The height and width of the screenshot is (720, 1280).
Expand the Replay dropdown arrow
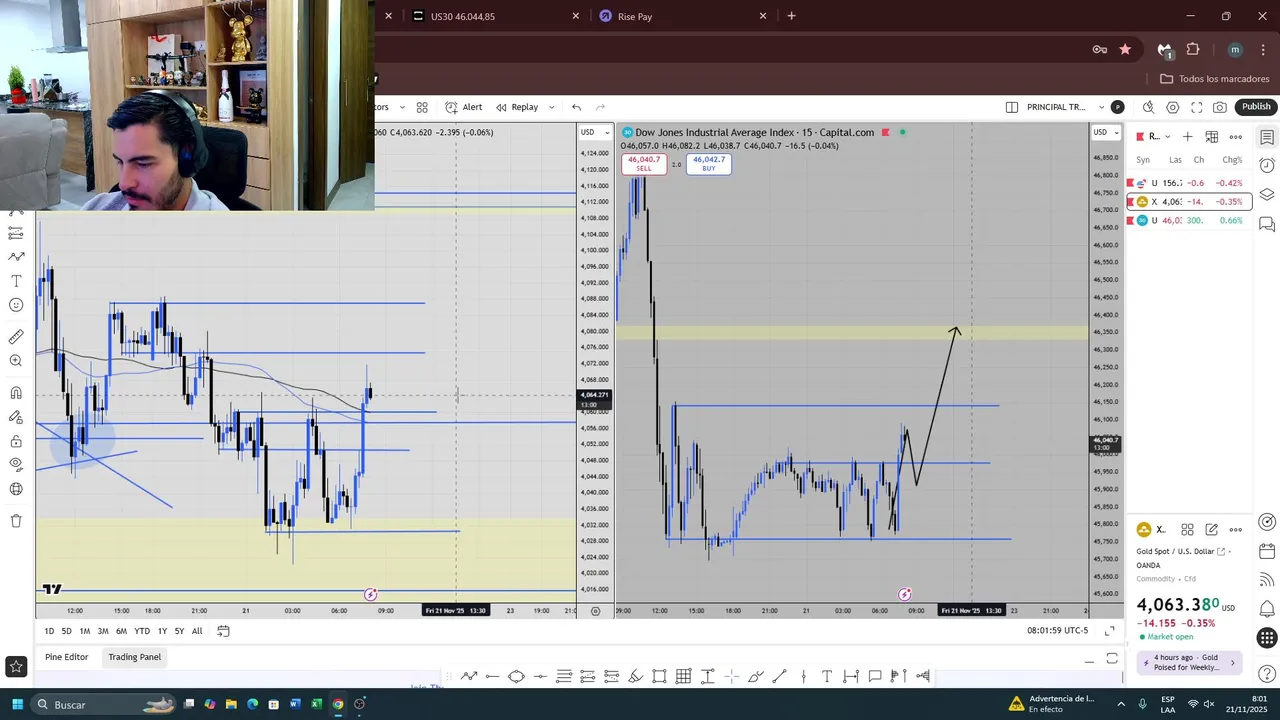(x=551, y=107)
